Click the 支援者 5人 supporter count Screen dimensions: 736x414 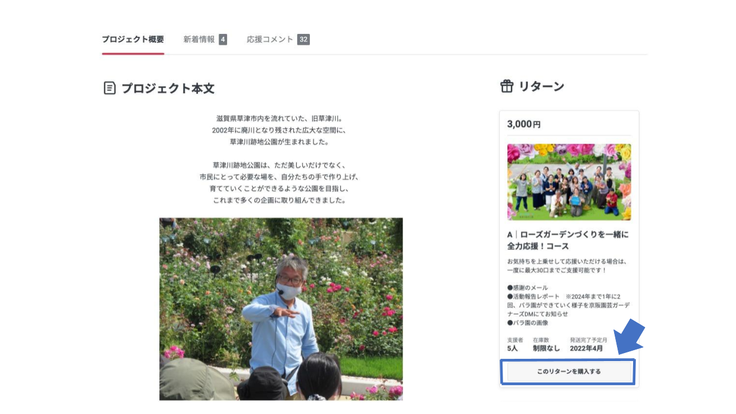[514, 344]
